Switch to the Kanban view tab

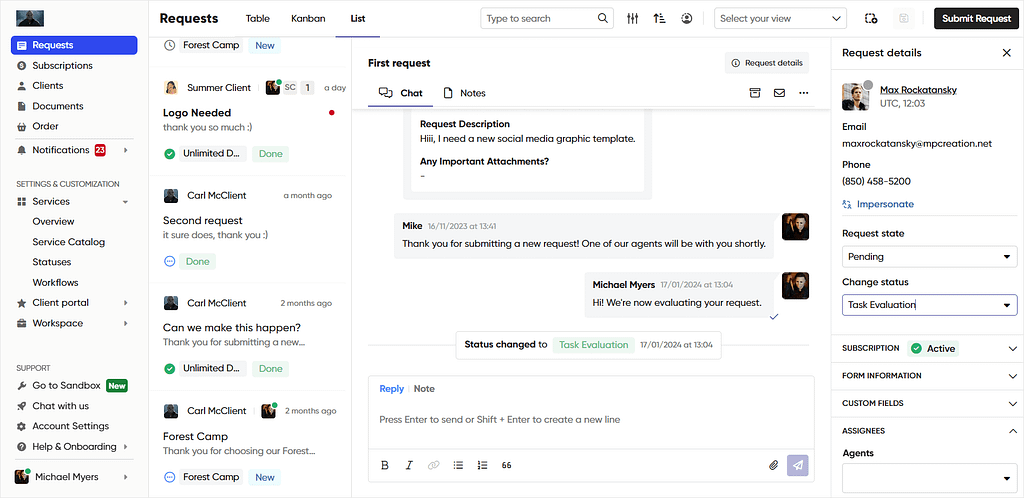click(x=308, y=19)
